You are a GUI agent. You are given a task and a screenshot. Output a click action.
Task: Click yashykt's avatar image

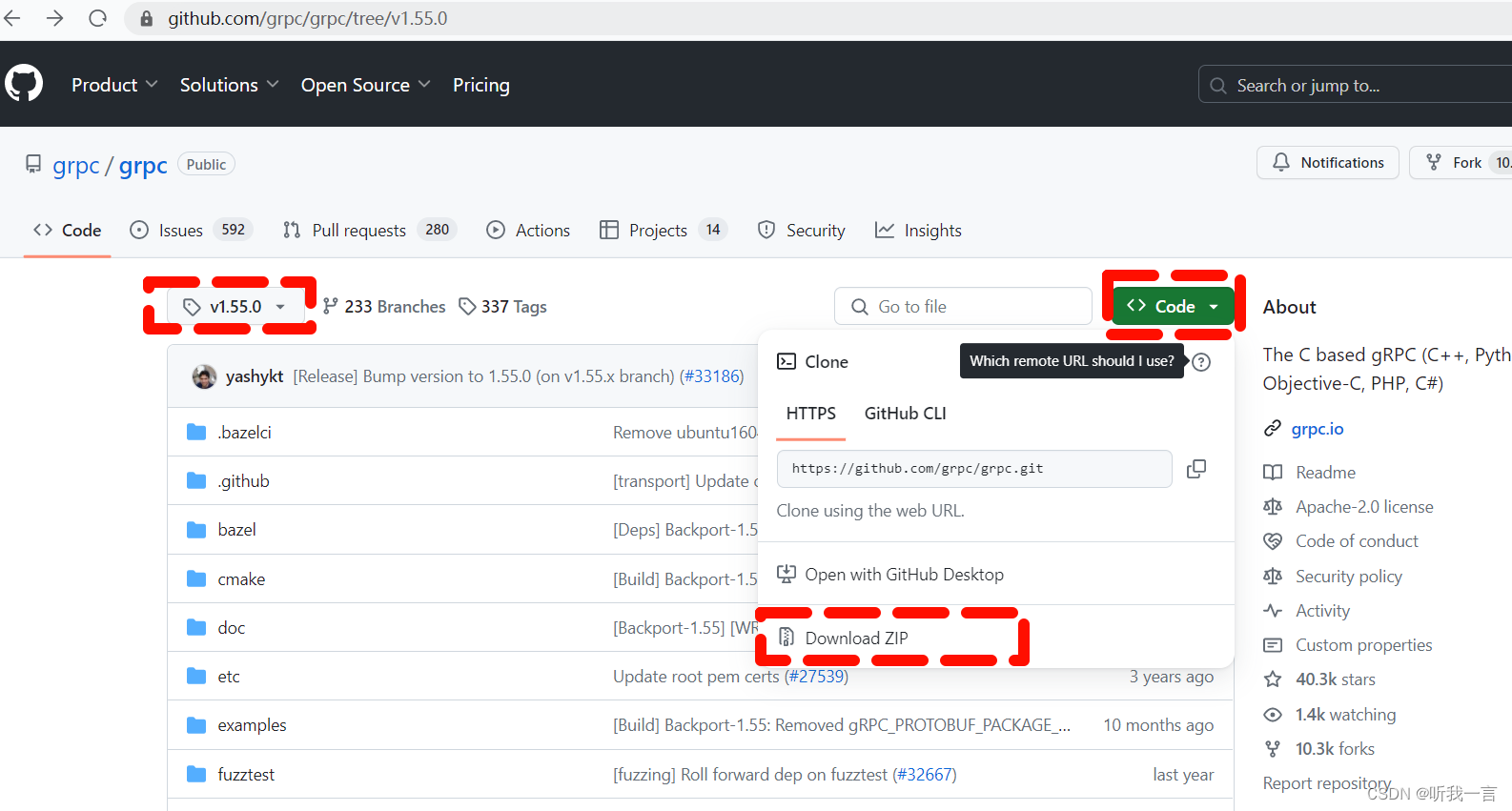pos(204,376)
